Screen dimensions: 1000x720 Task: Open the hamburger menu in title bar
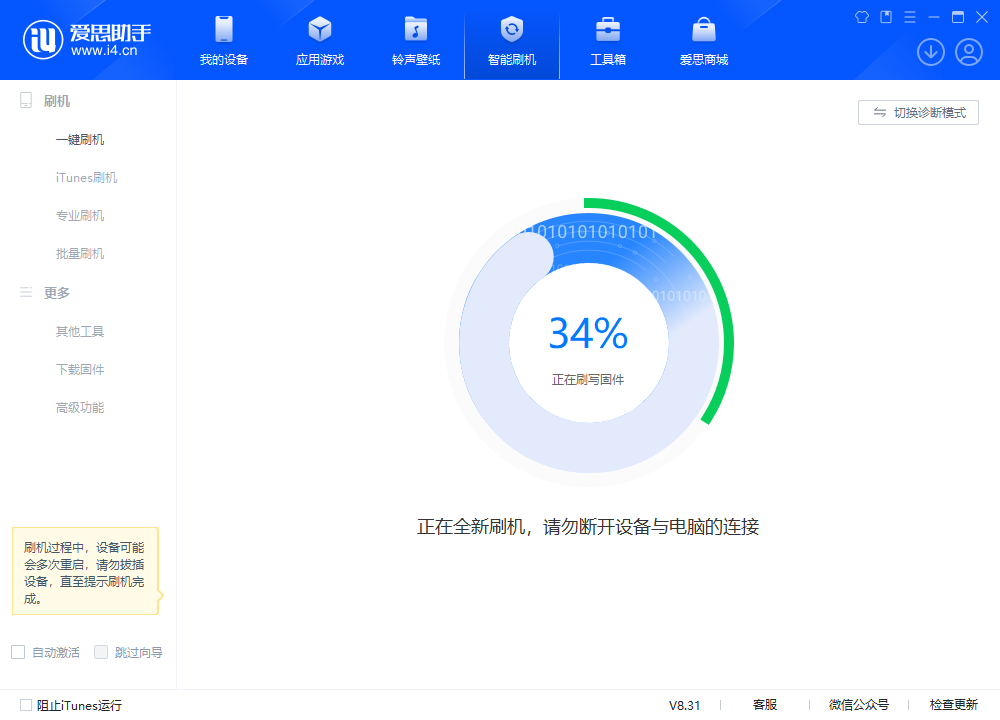click(908, 17)
